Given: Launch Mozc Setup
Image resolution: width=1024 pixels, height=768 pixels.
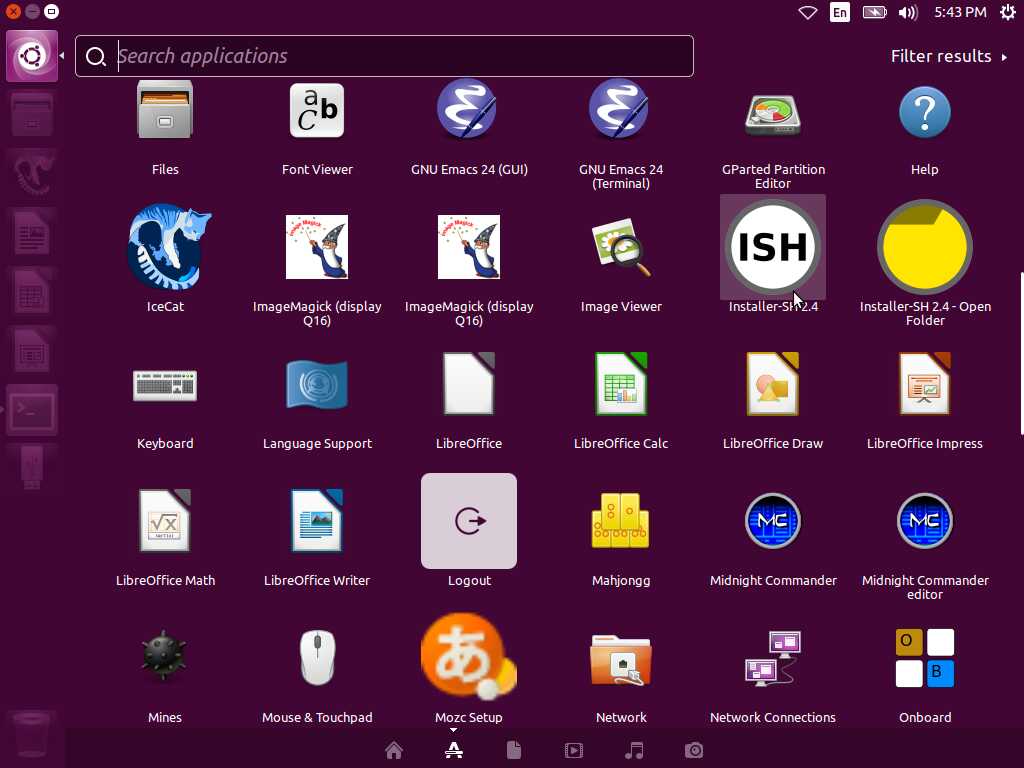Looking at the screenshot, I should [469, 656].
